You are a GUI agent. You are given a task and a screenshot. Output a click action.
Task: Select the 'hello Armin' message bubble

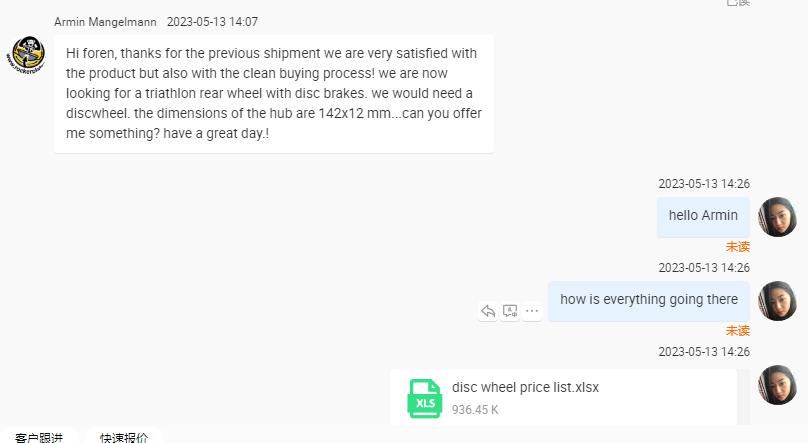click(703, 216)
